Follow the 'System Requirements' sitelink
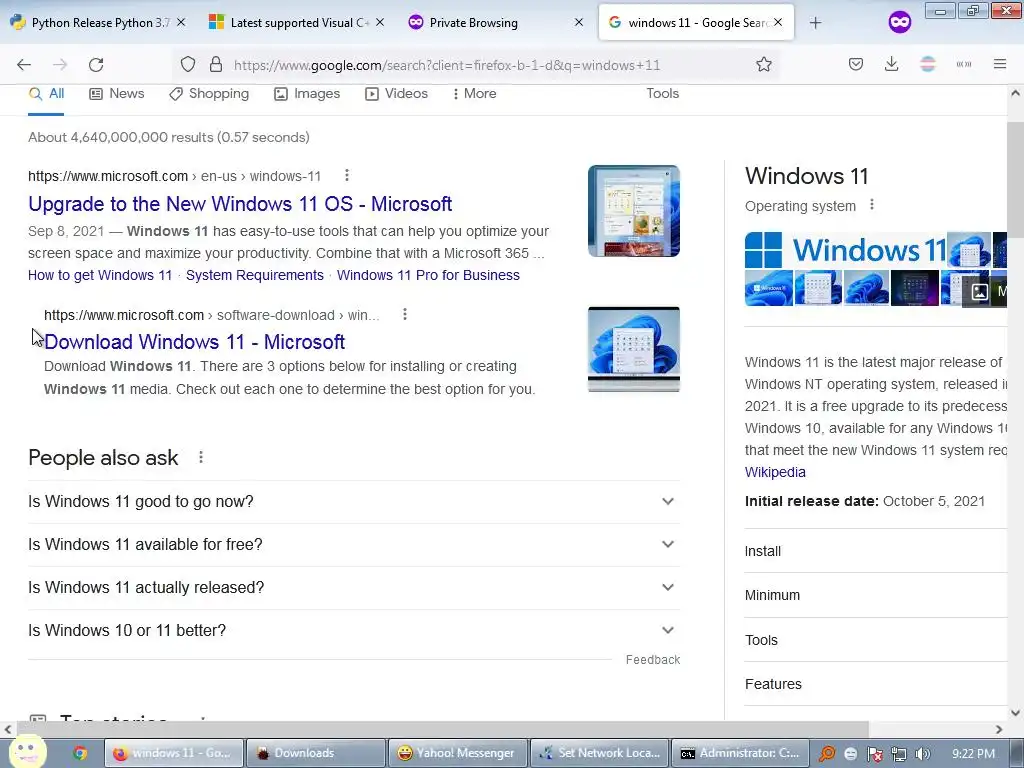1024x768 pixels. (x=255, y=275)
